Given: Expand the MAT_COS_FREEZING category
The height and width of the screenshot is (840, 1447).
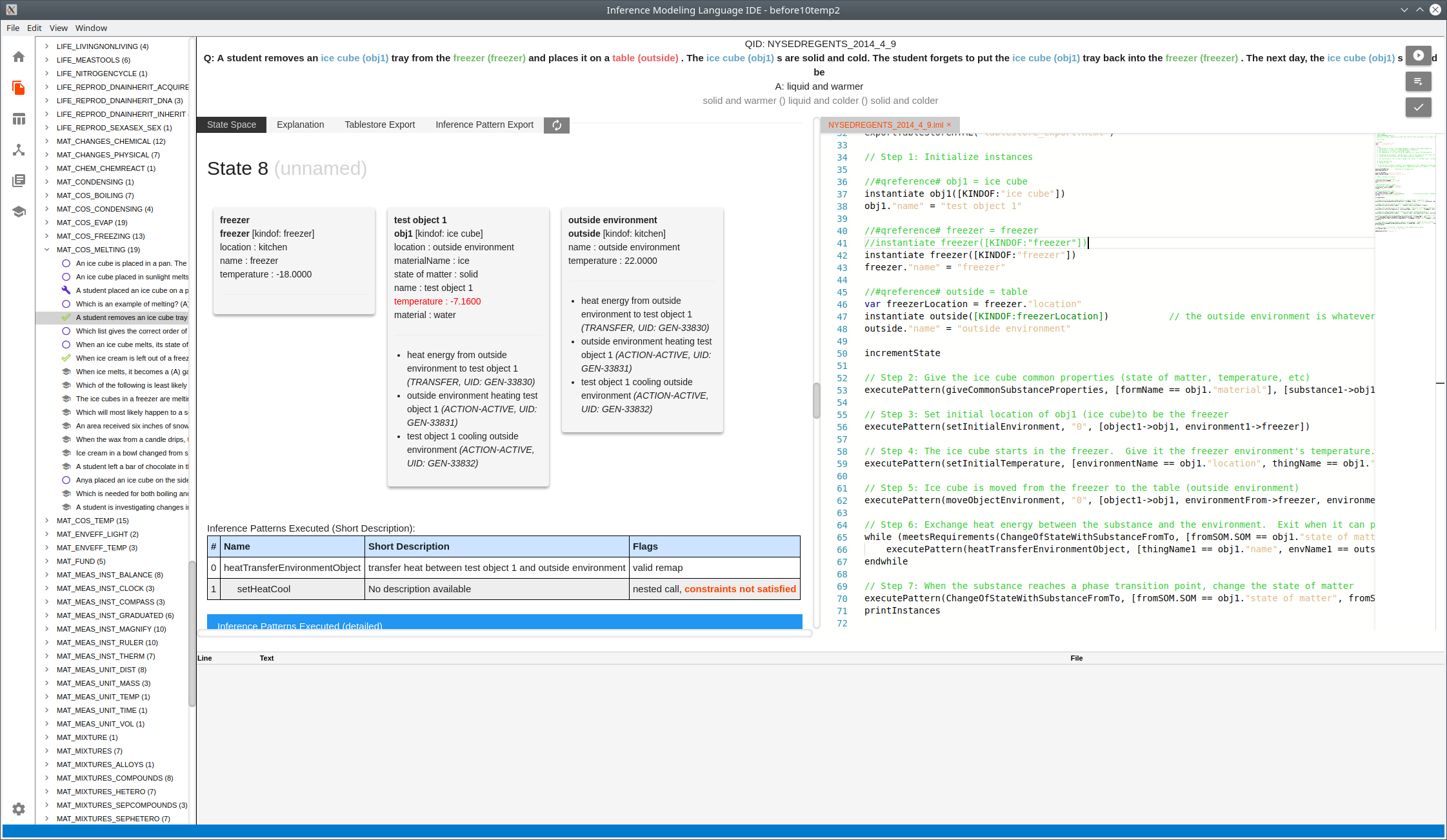Looking at the screenshot, I should (47, 236).
